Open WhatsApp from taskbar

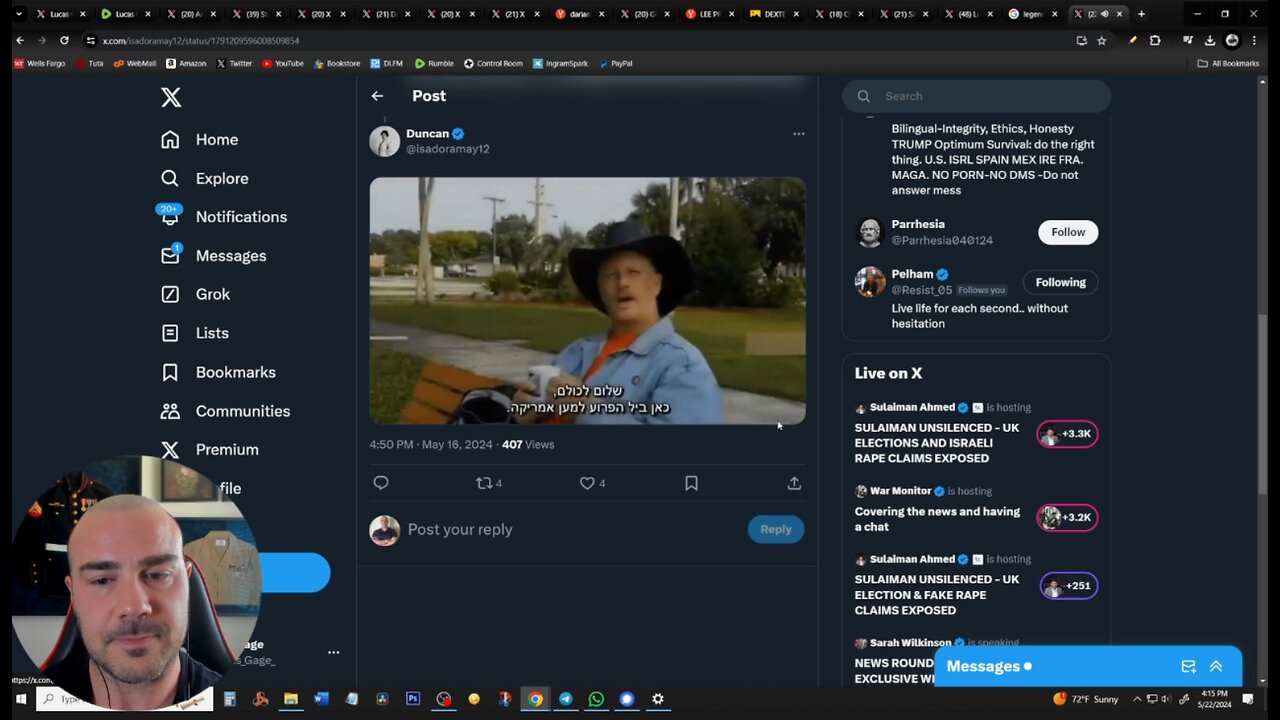[x=596, y=699]
